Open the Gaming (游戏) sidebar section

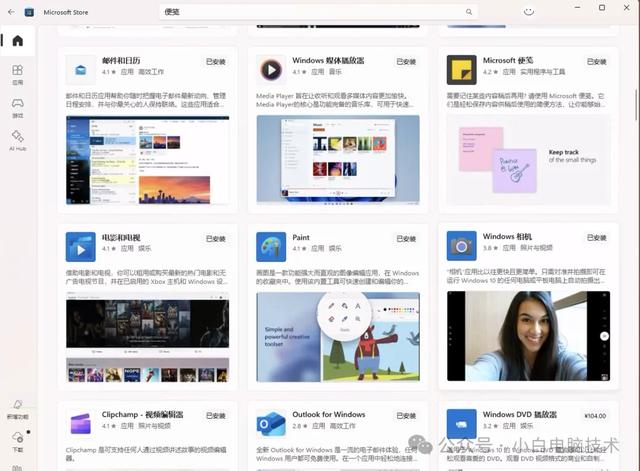(x=18, y=107)
